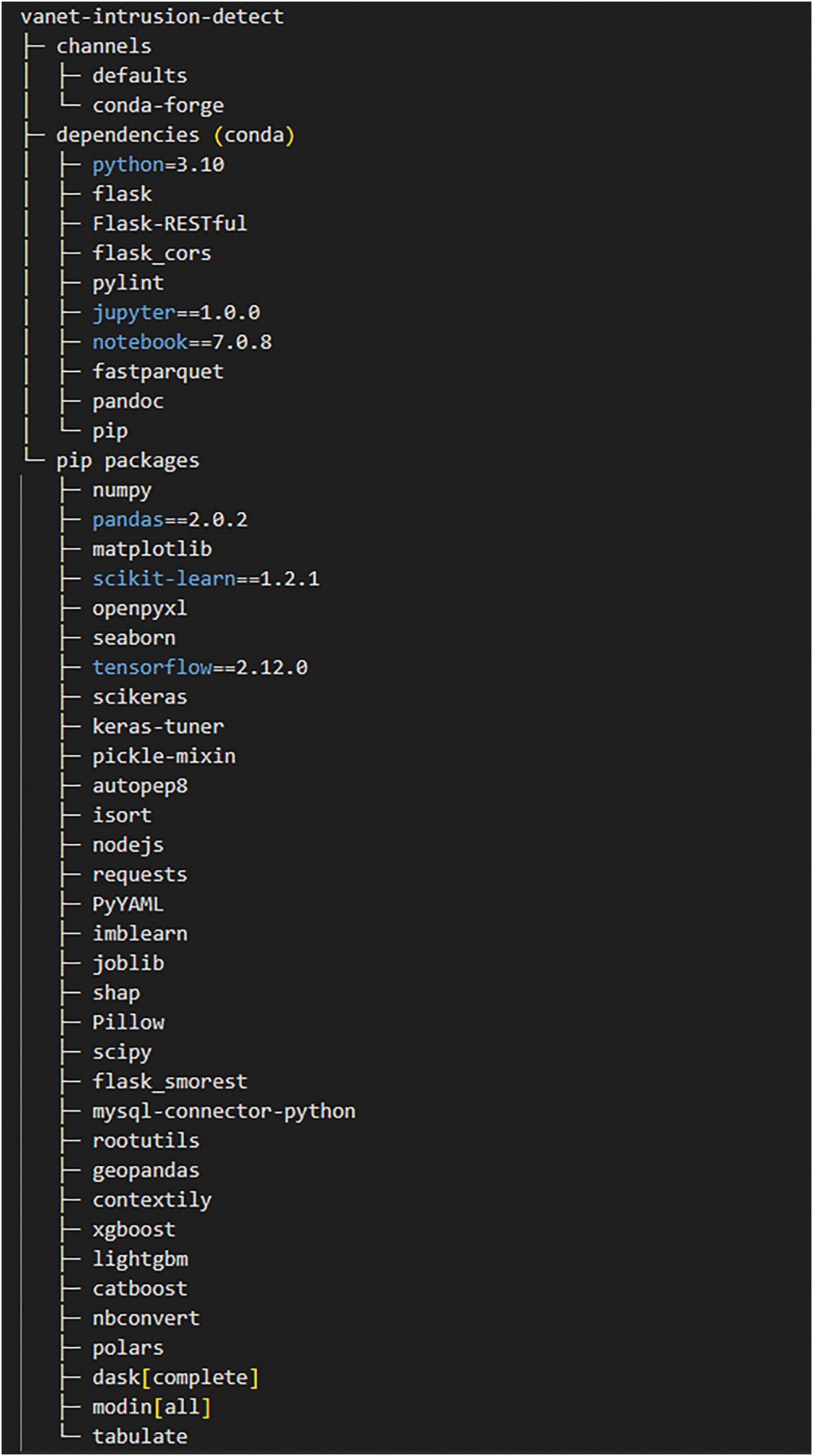Select the fastparquet dependency

(158, 372)
